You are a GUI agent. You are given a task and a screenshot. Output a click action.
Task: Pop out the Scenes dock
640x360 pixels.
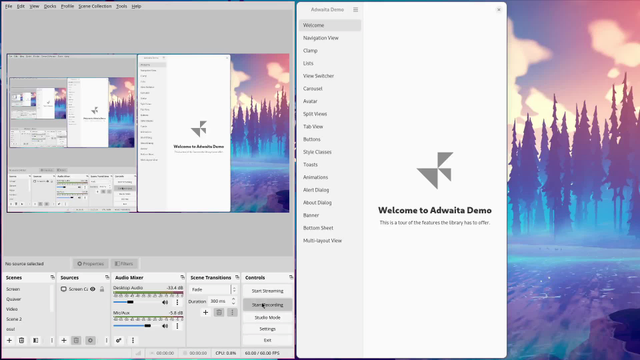pyautogui.click(x=52, y=277)
